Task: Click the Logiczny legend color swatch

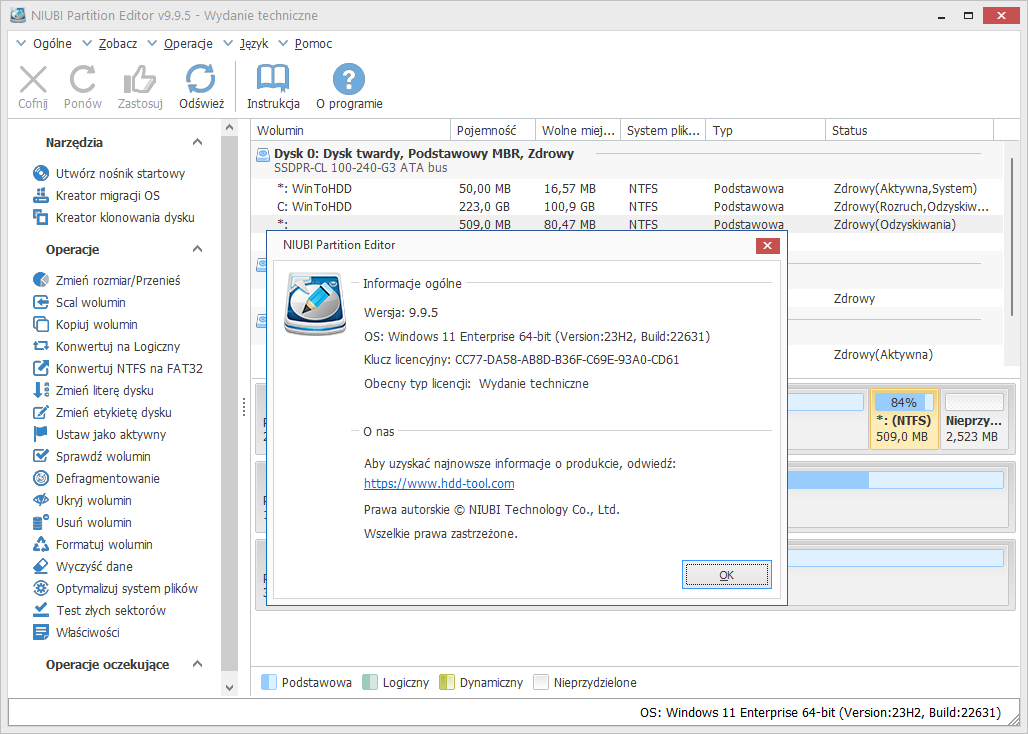Action: pyautogui.click(x=370, y=682)
